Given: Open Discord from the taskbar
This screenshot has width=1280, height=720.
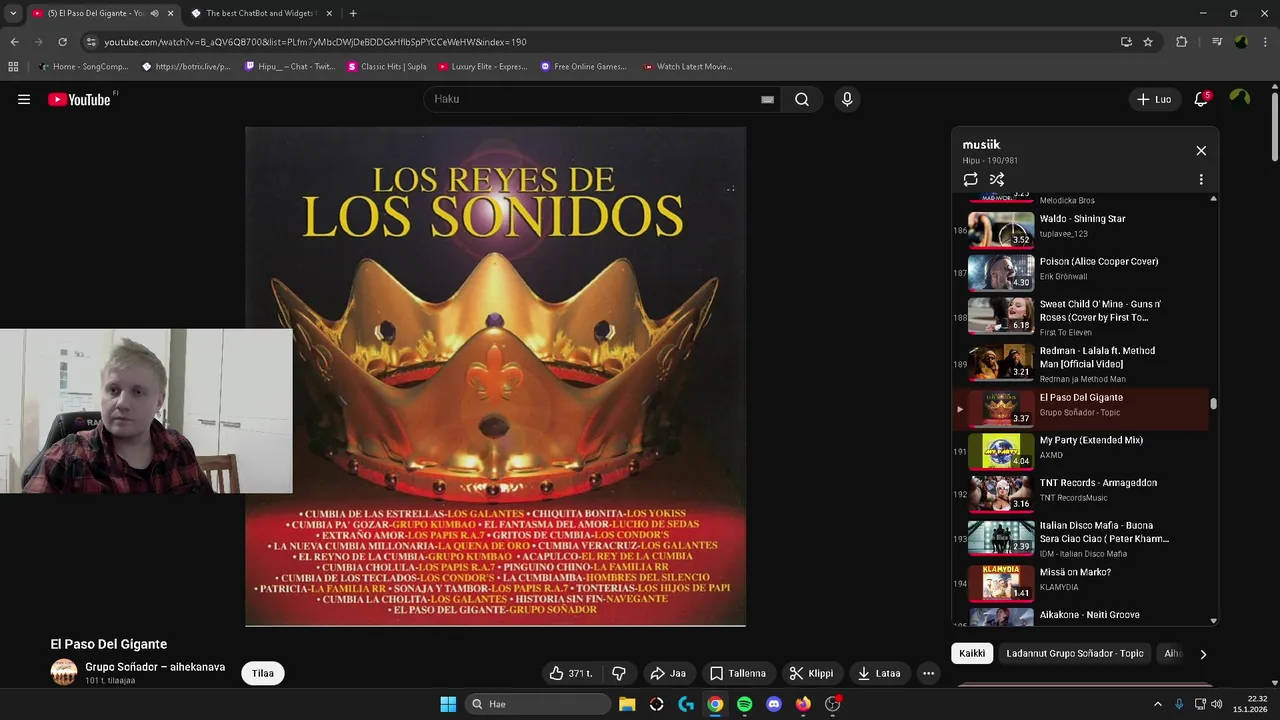Looking at the screenshot, I should click(773, 704).
